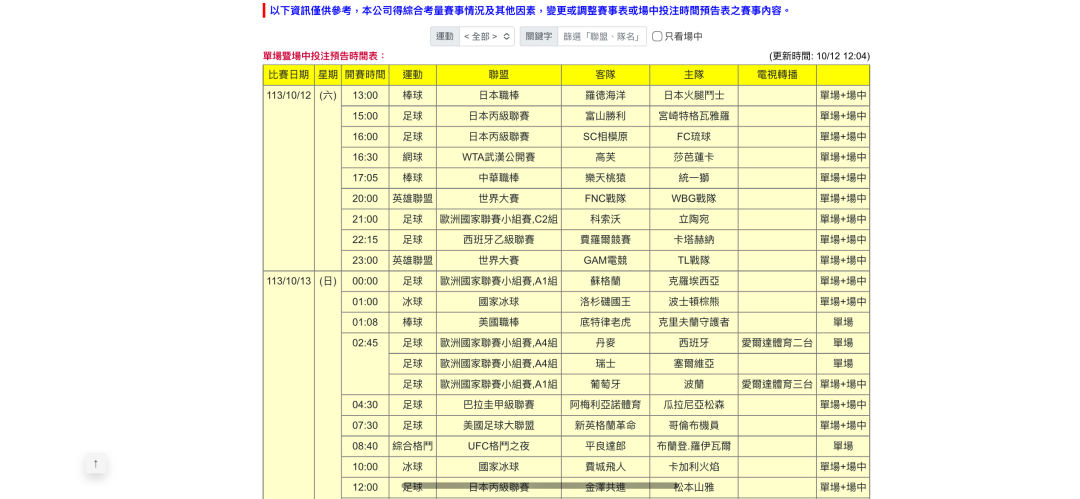1080x499 pixels.
Task: Click the 比賽日期 column header
Action: pyautogui.click(x=289, y=74)
